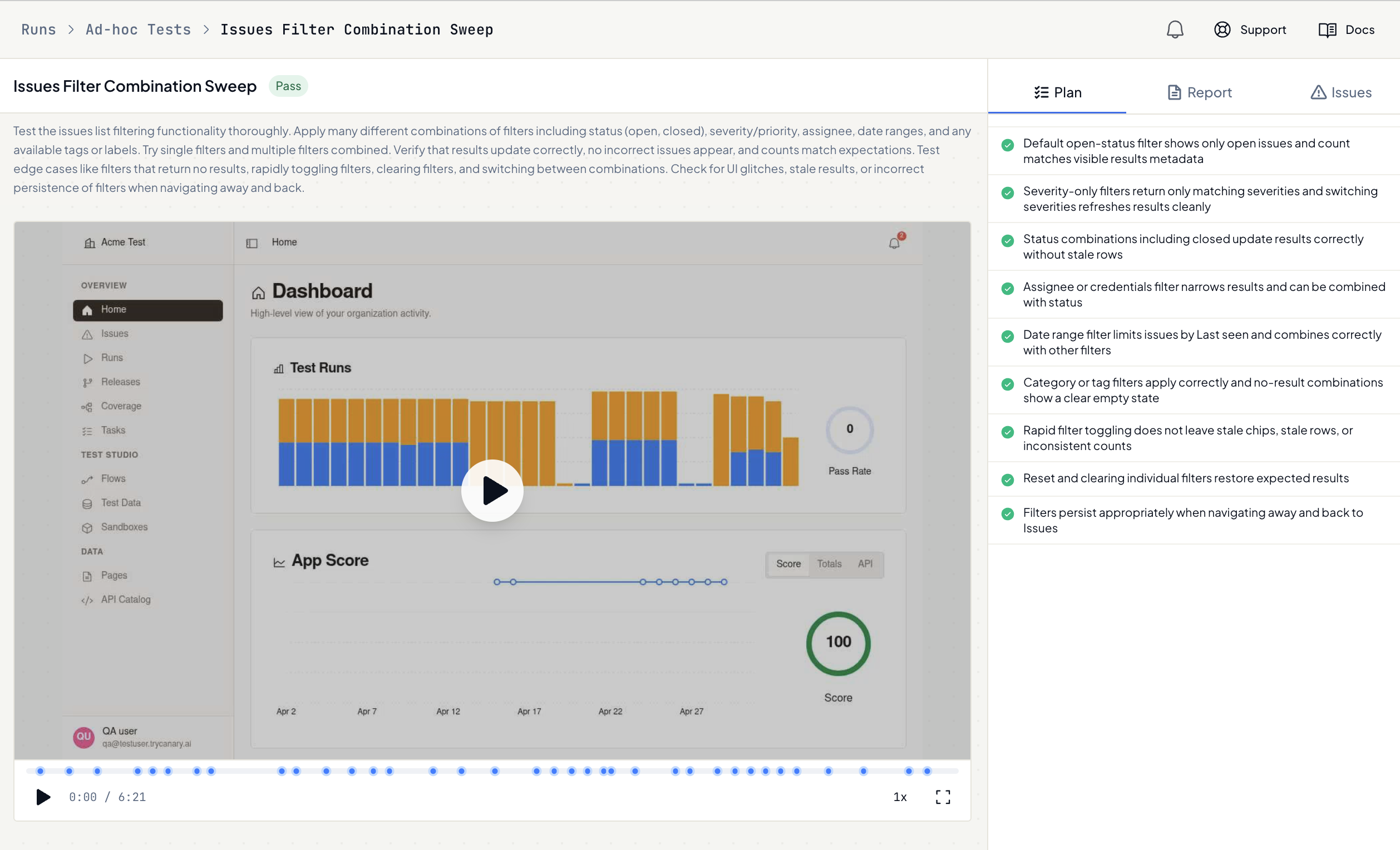Go to the Ad-hoc Tests breadcrumb
The width and height of the screenshot is (1400, 850).
click(138, 29)
